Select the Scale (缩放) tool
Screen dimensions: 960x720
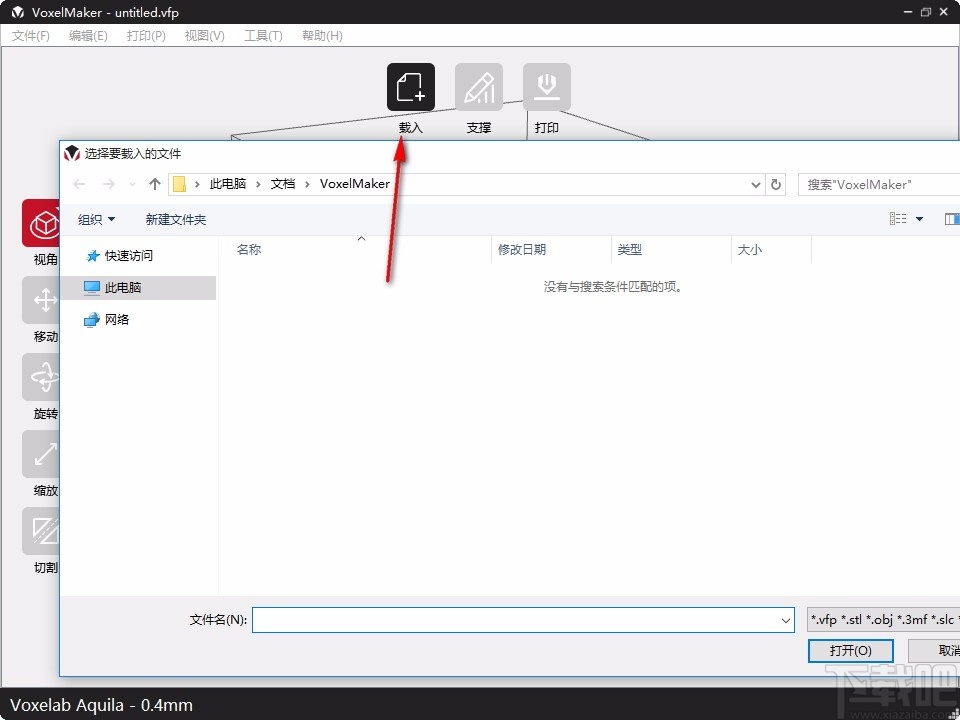click(x=41, y=454)
